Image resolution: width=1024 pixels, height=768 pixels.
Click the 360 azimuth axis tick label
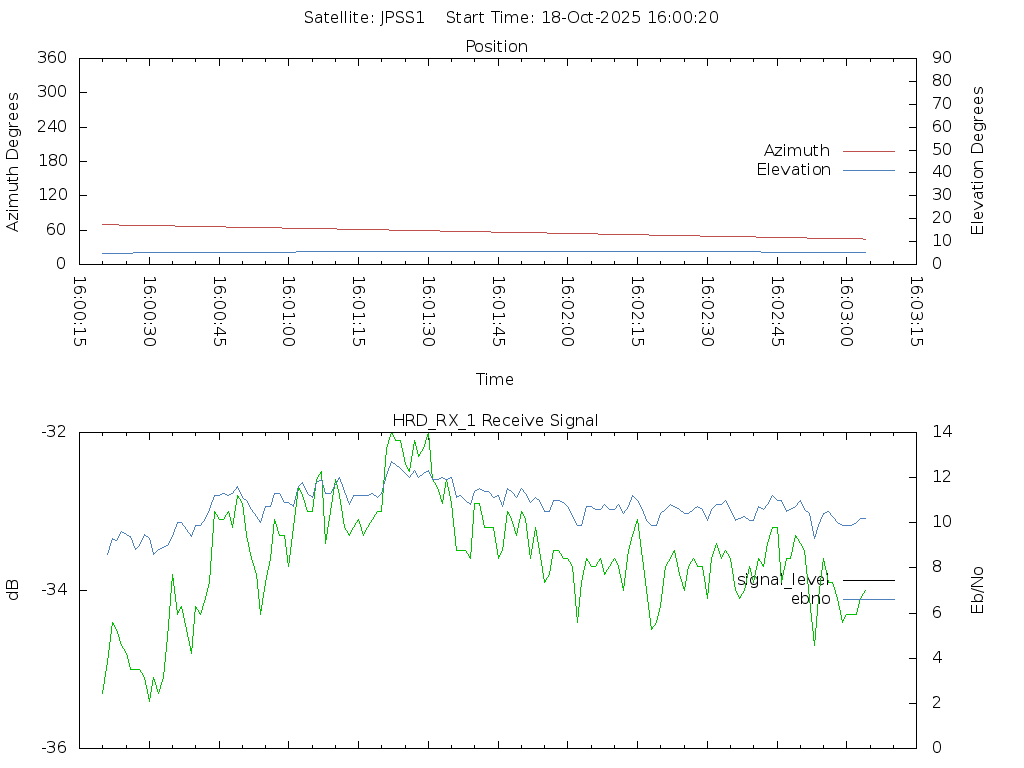(51, 58)
